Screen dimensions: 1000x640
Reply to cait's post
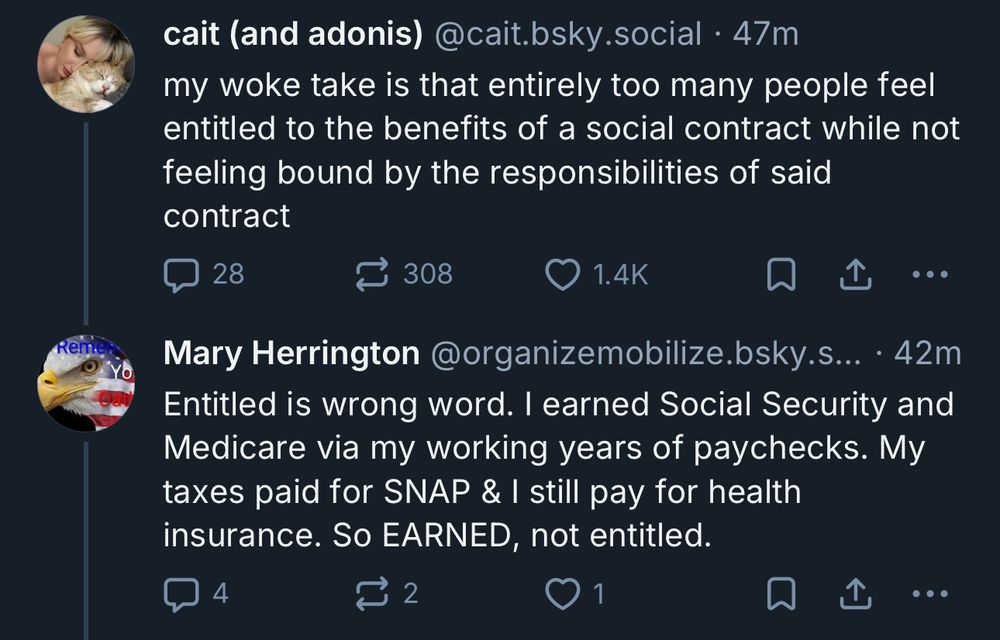click(184, 273)
